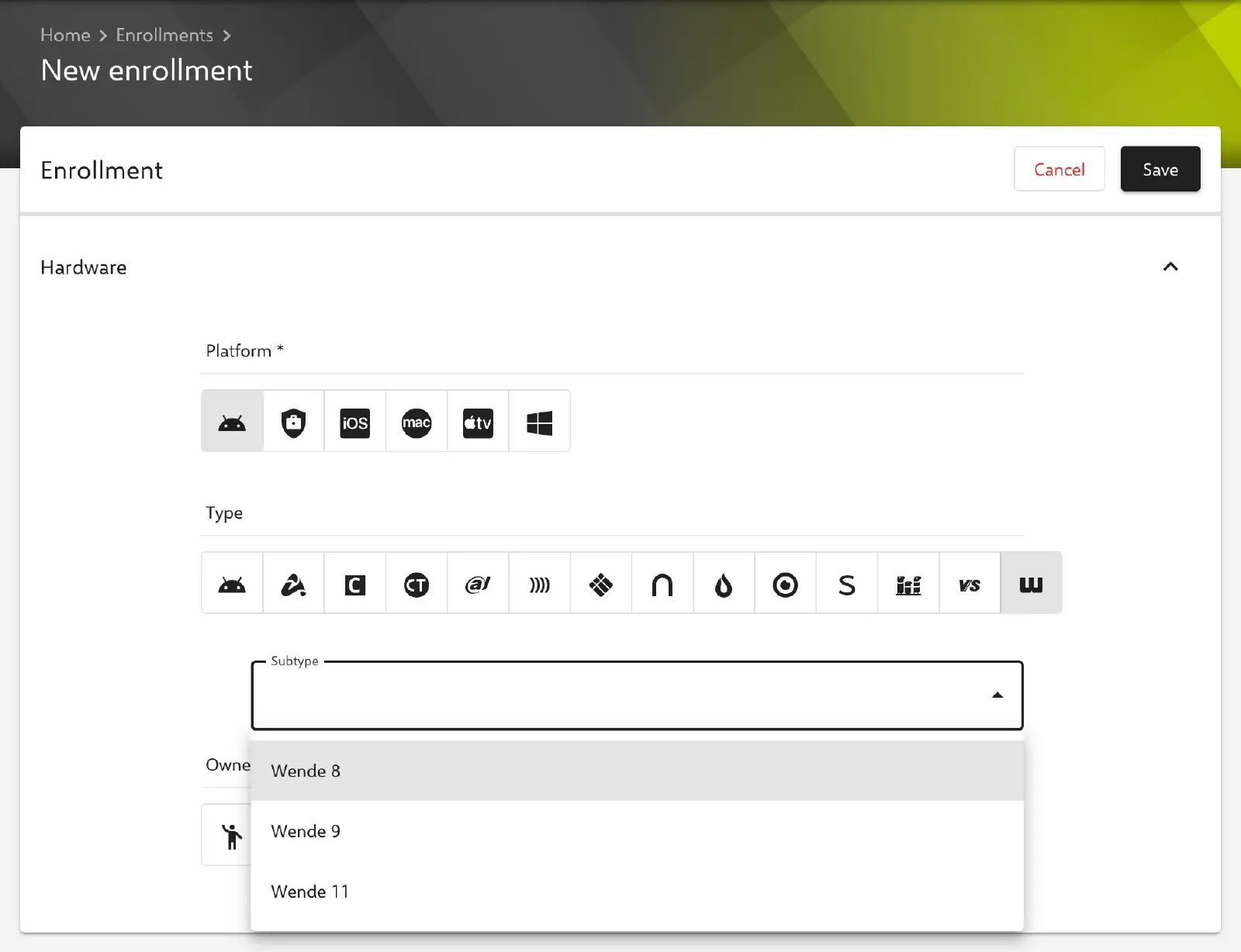Image resolution: width=1241 pixels, height=952 pixels.
Task: Select the Android platform icon
Action: click(x=232, y=421)
